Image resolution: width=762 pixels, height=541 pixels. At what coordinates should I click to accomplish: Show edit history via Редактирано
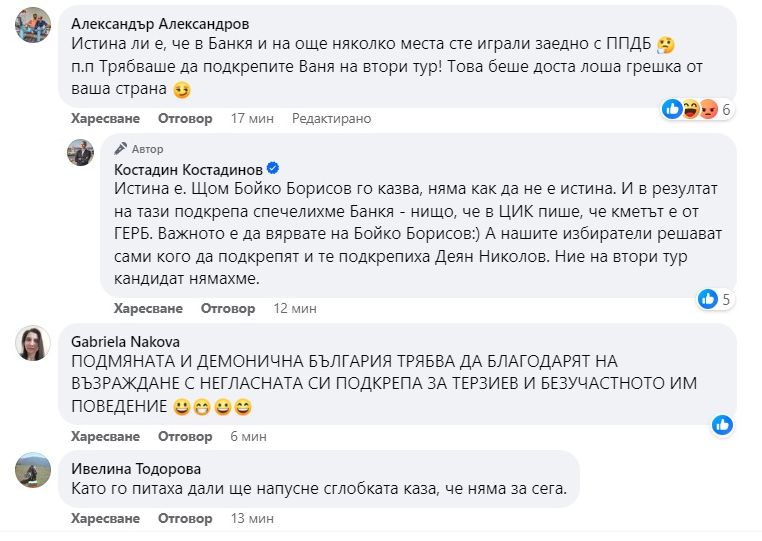(x=331, y=118)
